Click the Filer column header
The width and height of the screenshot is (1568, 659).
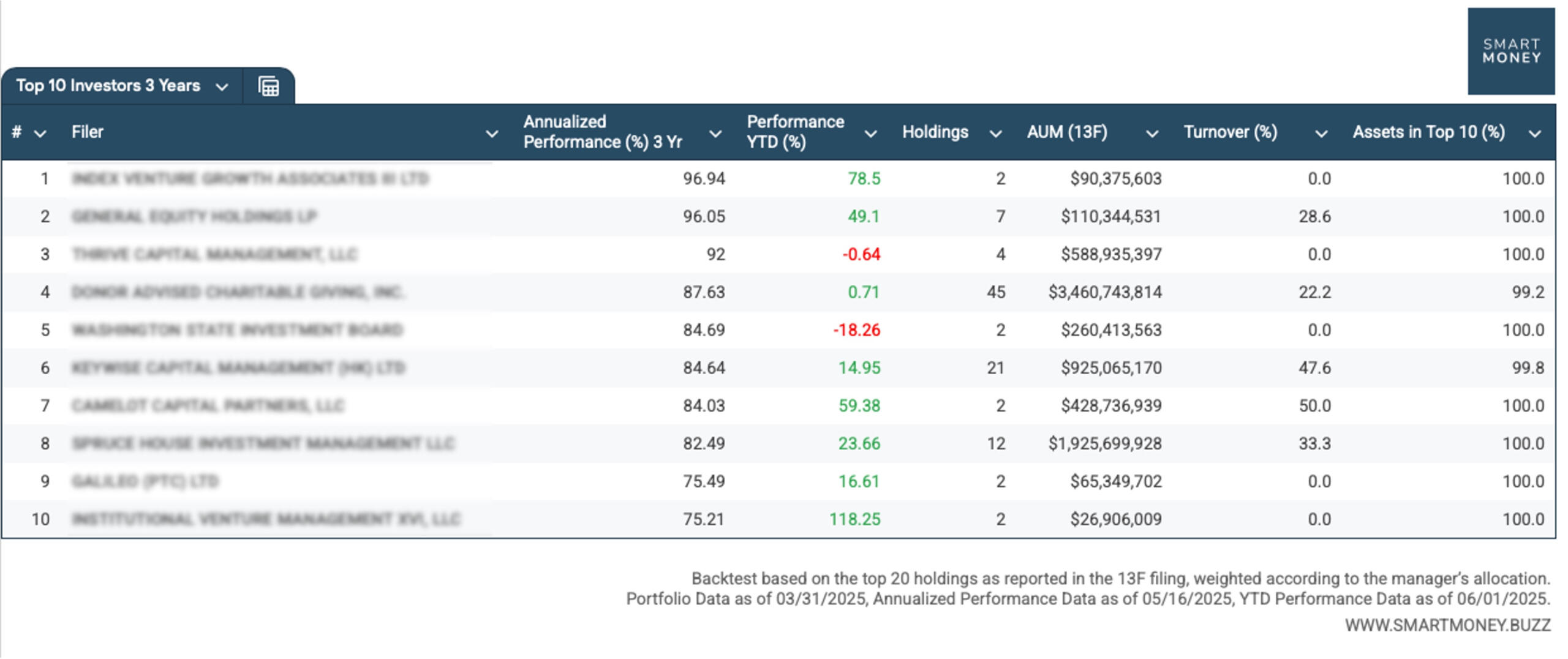coord(88,132)
